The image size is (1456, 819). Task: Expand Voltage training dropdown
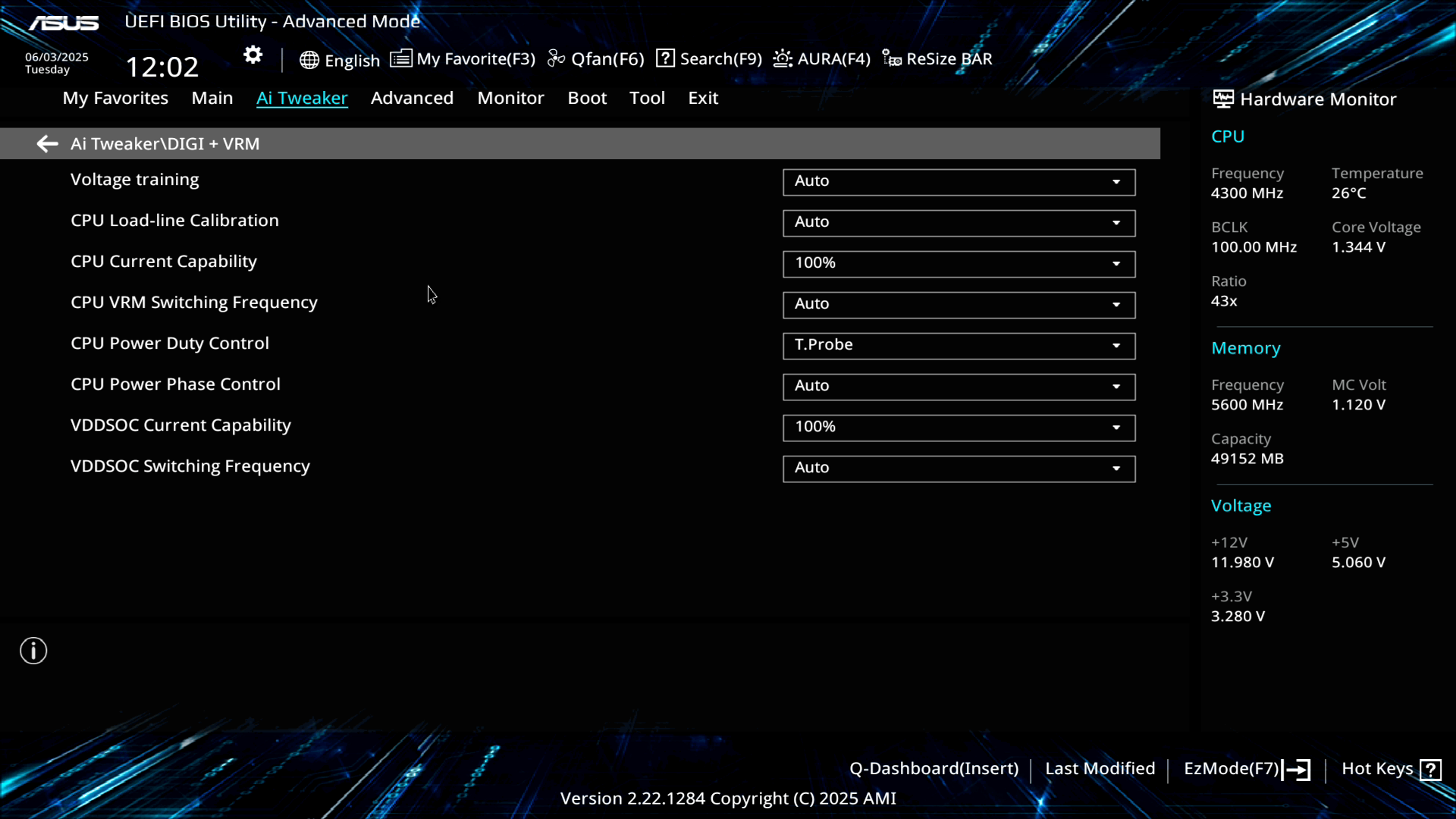pos(959,182)
